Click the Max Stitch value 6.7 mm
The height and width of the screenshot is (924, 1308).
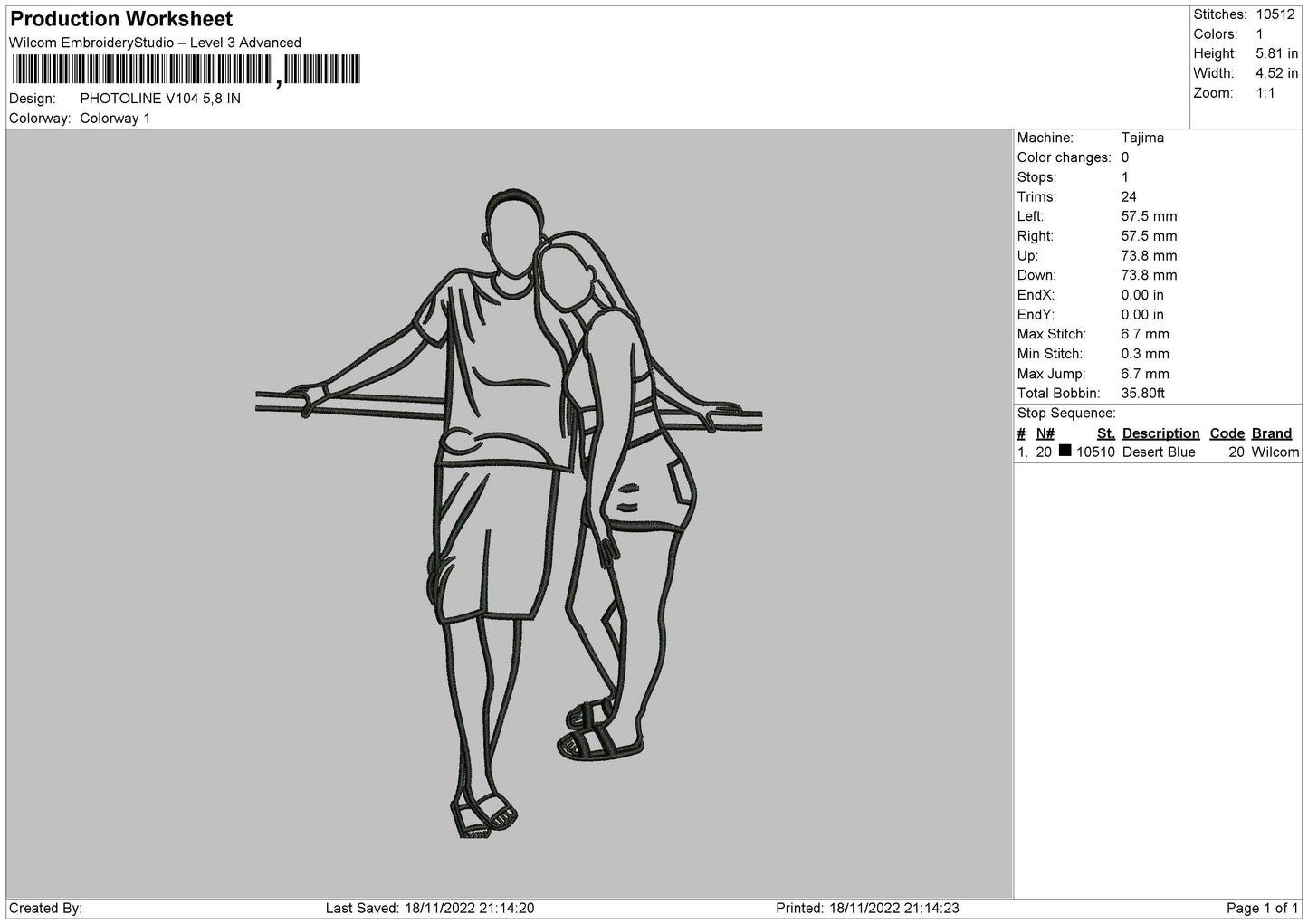coord(1145,334)
